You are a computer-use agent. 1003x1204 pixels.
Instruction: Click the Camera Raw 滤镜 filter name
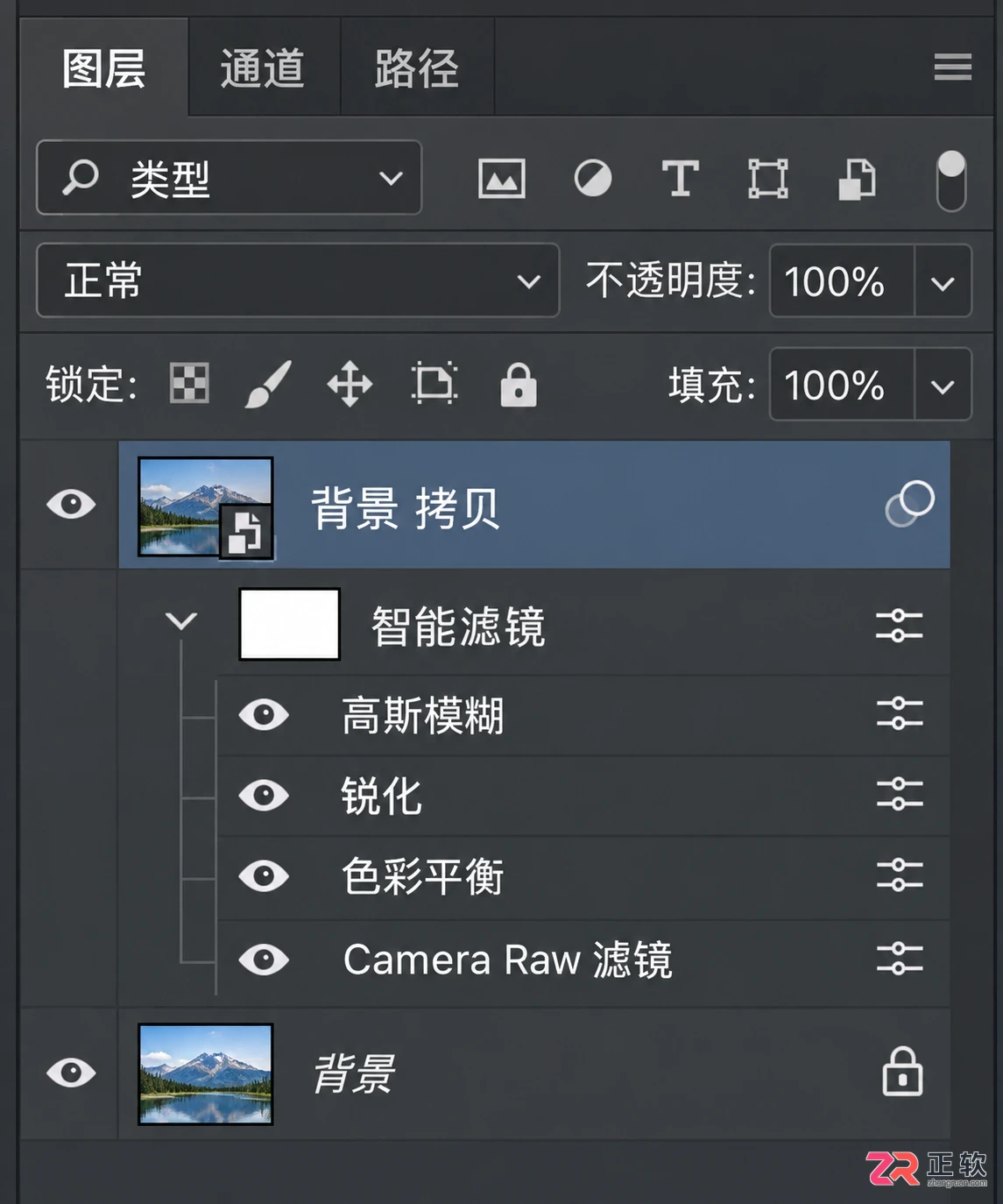[508, 960]
